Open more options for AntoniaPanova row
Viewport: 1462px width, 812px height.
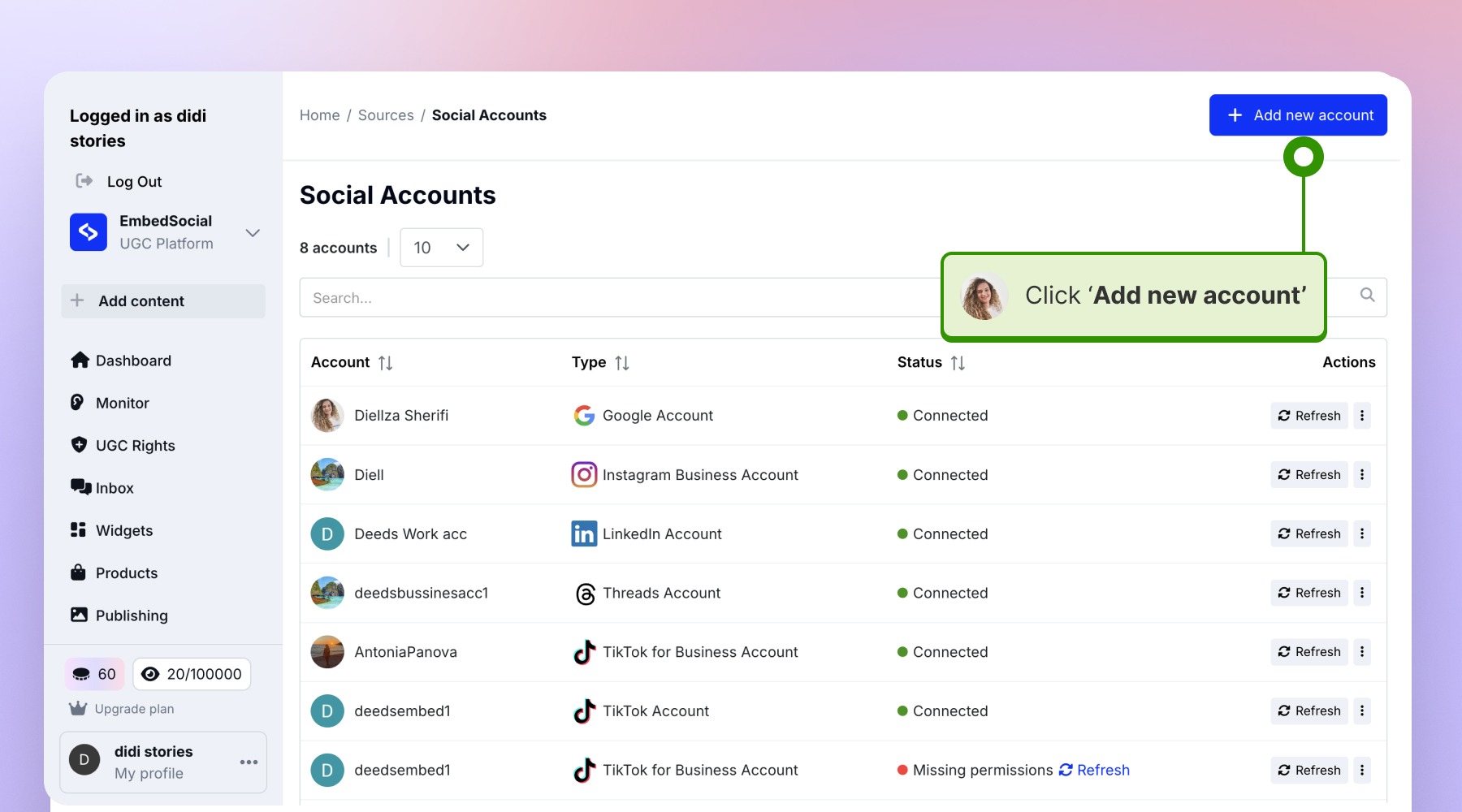click(x=1362, y=652)
